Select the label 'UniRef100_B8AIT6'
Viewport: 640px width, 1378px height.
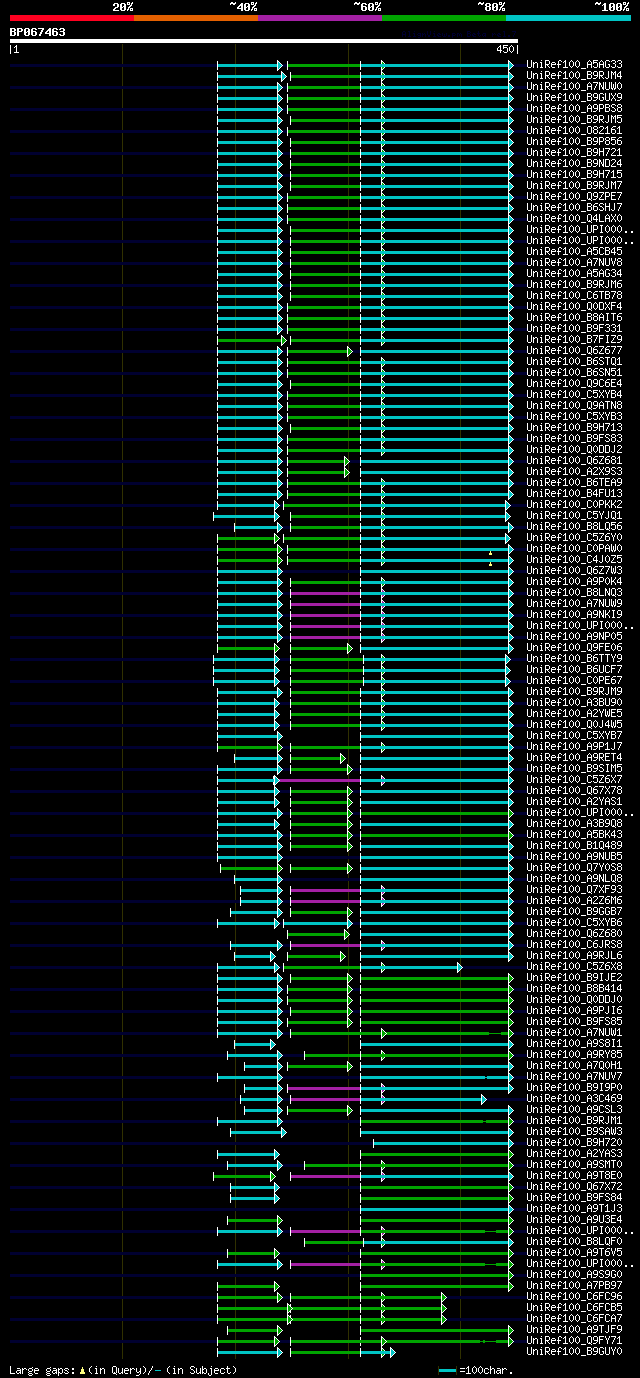point(574,317)
